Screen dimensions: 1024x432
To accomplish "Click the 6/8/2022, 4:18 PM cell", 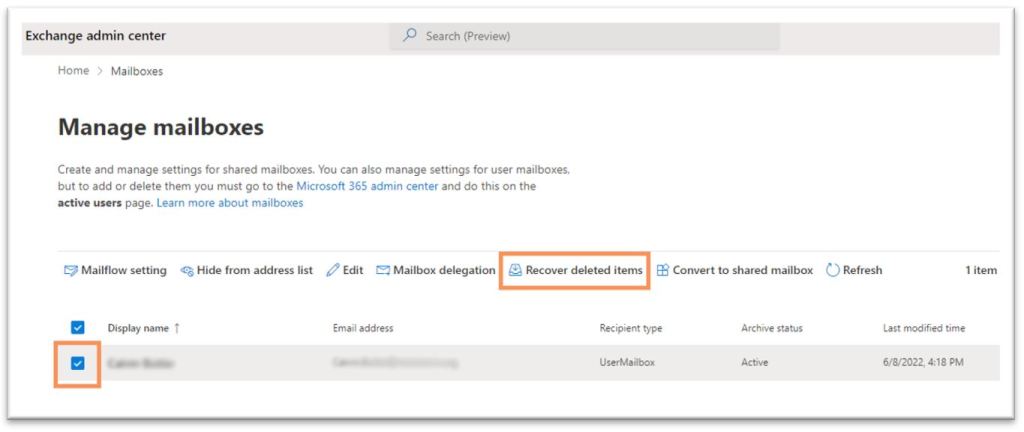I will tap(923, 362).
